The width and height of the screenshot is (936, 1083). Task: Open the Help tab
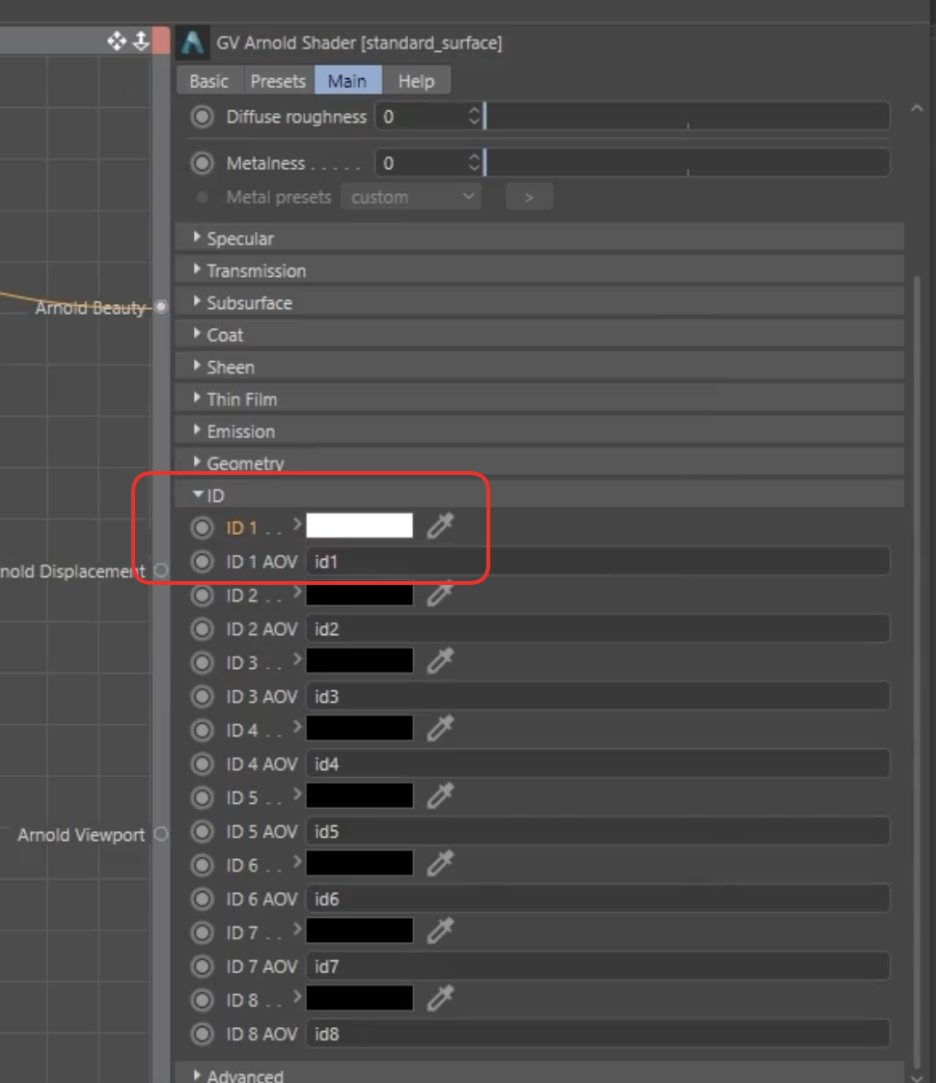click(417, 81)
